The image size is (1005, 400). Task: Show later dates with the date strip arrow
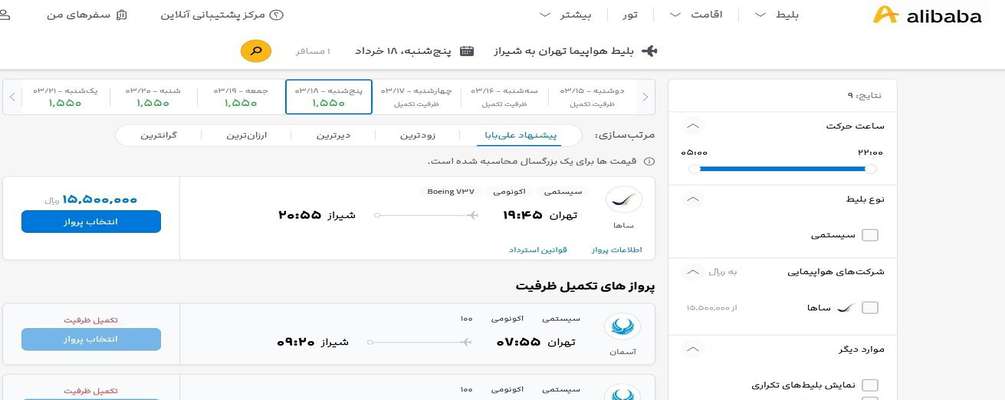[12, 97]
